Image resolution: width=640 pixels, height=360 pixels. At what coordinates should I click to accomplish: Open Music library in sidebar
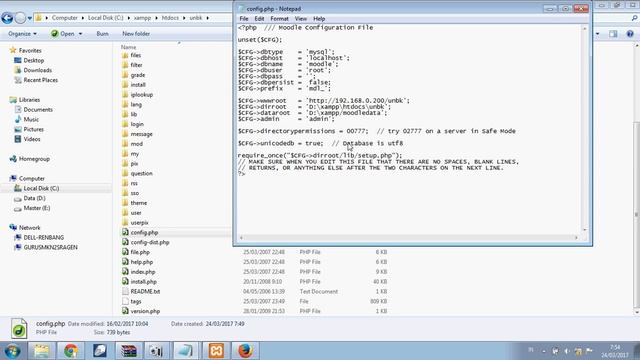click(31, 119)
